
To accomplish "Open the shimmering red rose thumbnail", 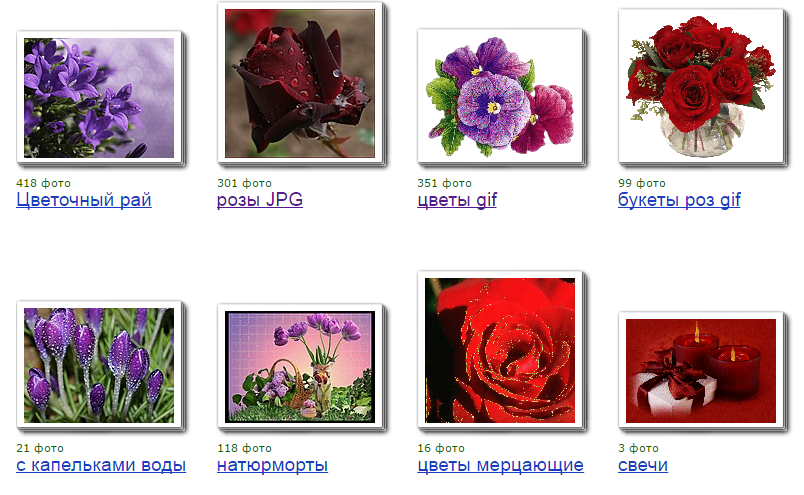I will pos(500,350).
